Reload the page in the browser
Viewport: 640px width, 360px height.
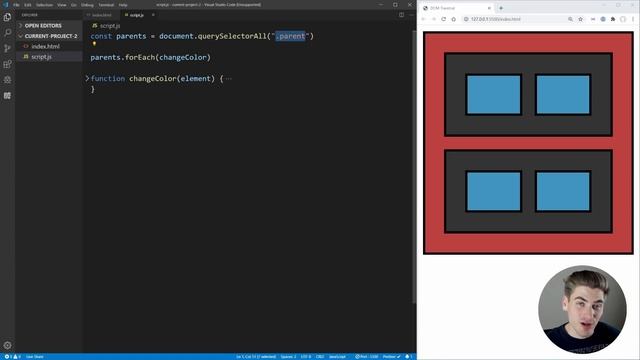[443, 19]
